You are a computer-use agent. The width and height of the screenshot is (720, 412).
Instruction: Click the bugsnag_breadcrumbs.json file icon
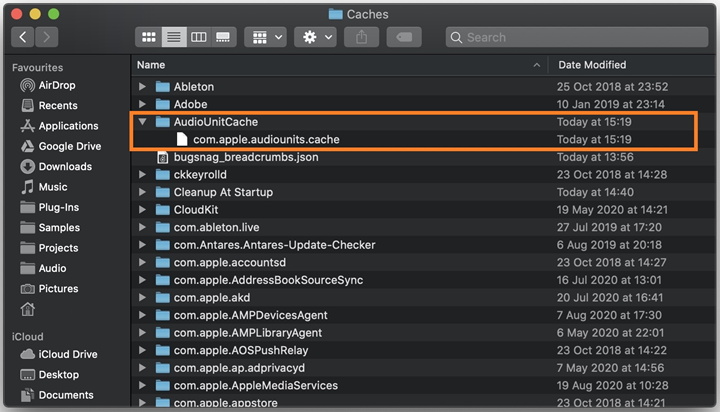point(163,157)
